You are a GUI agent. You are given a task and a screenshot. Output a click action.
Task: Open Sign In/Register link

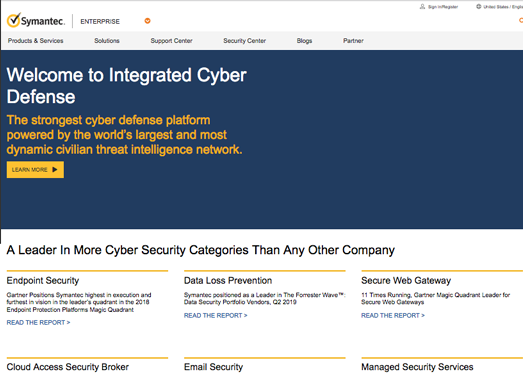coord(443,7)
